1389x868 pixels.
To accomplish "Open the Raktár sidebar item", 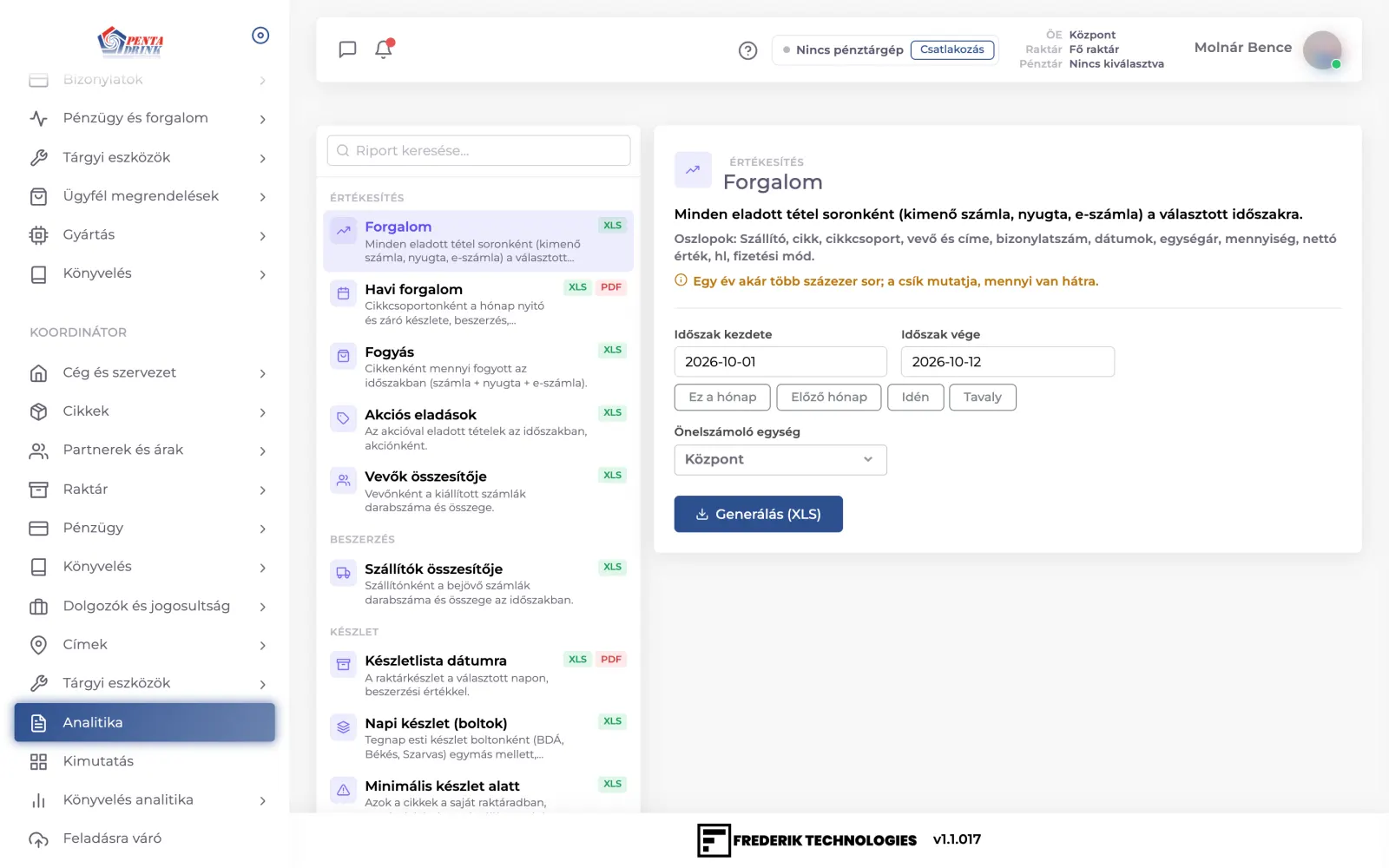I will (x=144, y=490).
